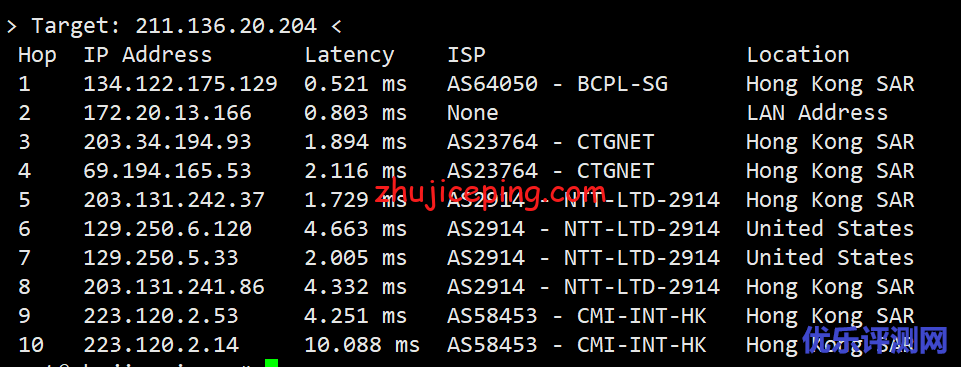
Task: Click the blue Chinese watermark logo
Action: click(876, 341)
